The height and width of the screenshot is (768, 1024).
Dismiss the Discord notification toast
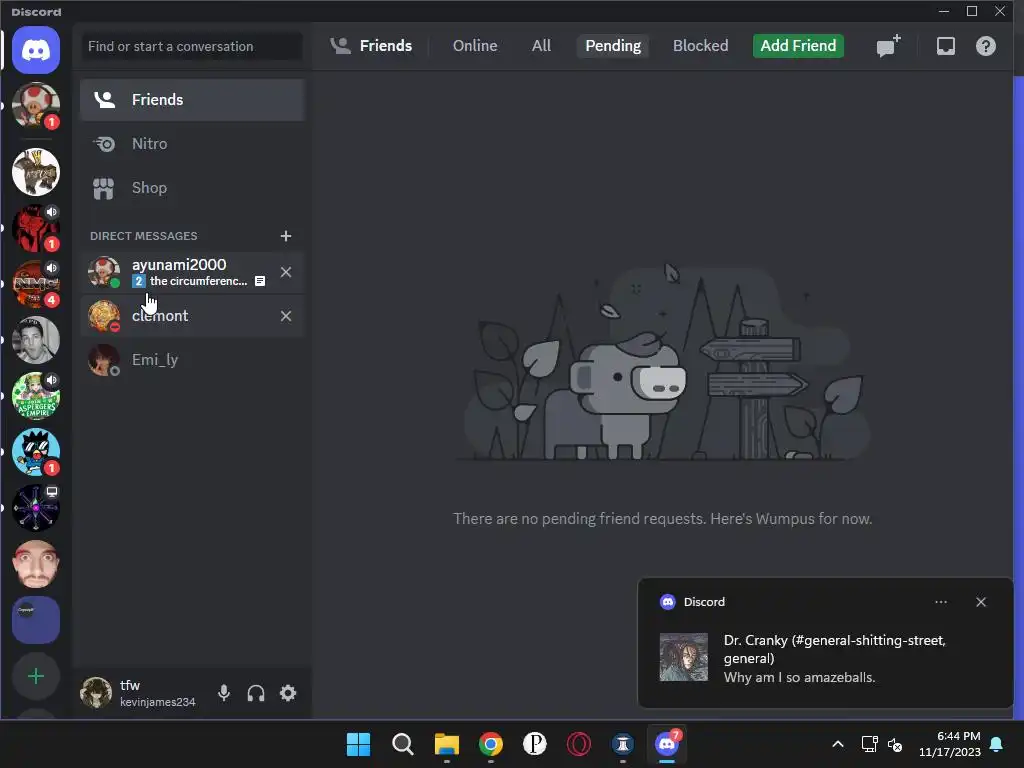coord(981,602)
